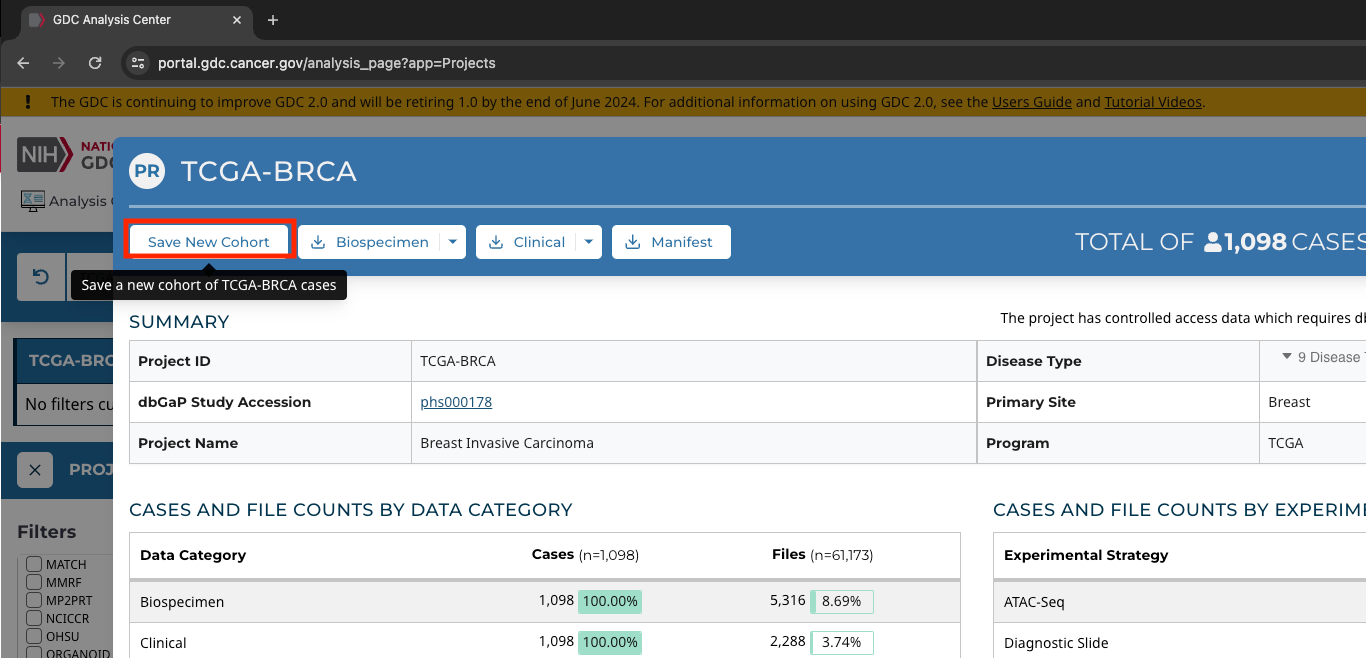Open a new browser tab with plus button

[x=273, y=20]
